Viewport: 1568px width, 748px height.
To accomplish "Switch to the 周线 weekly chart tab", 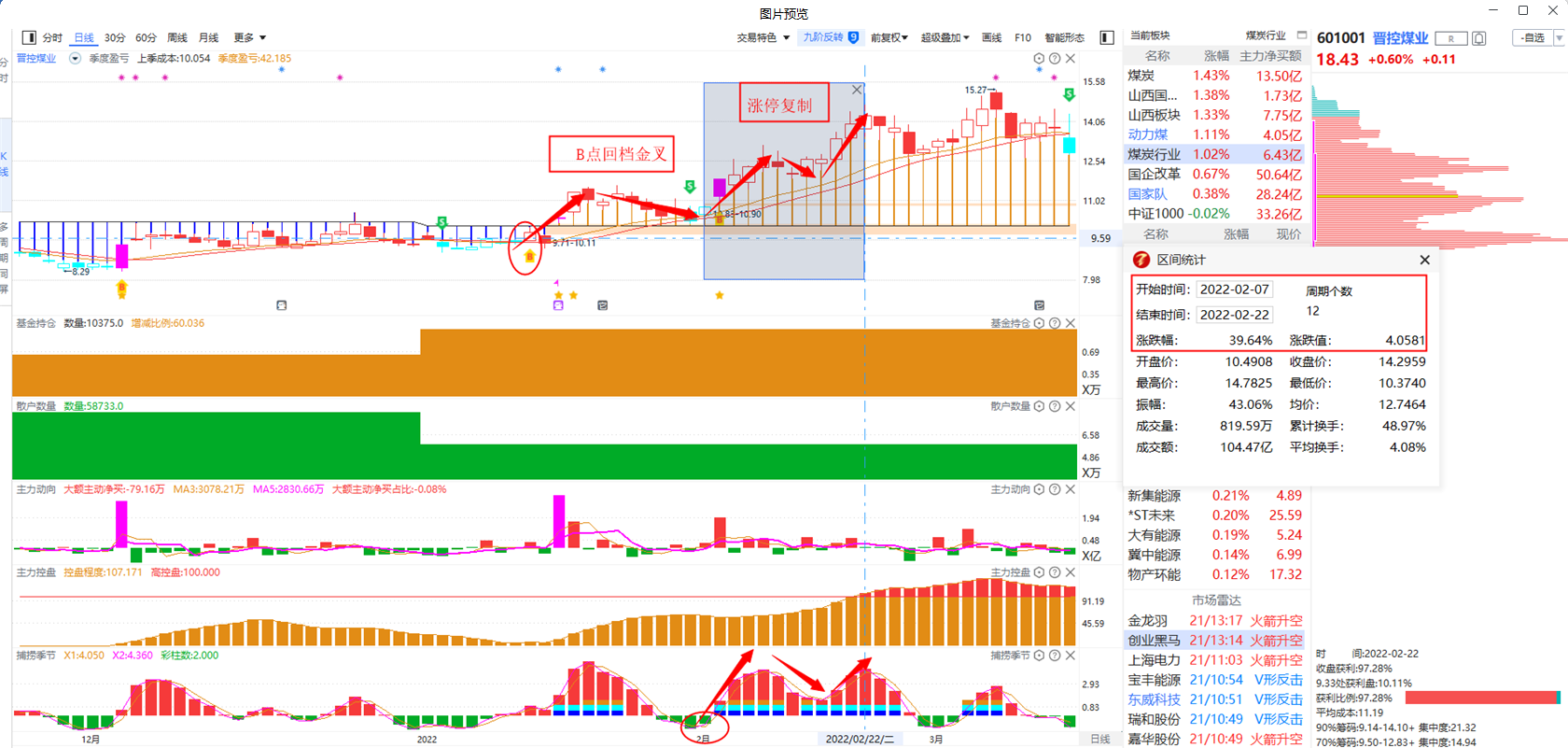I will pos(177,37).
